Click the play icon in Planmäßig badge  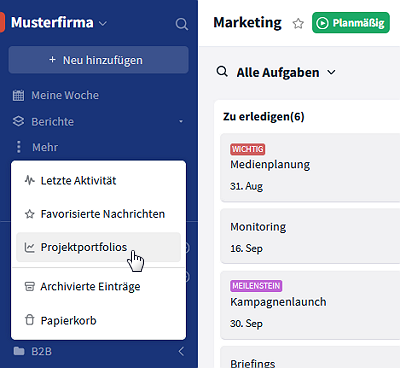pos(322,23)
